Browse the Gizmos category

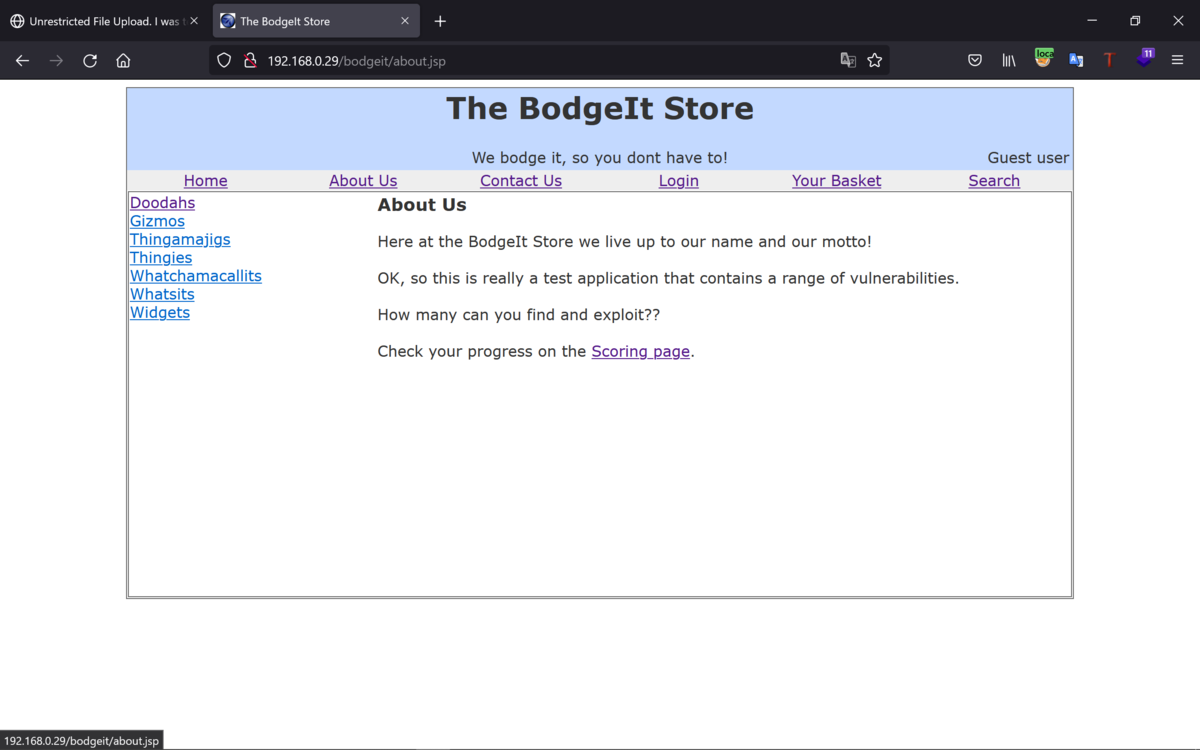pos(157,221)
